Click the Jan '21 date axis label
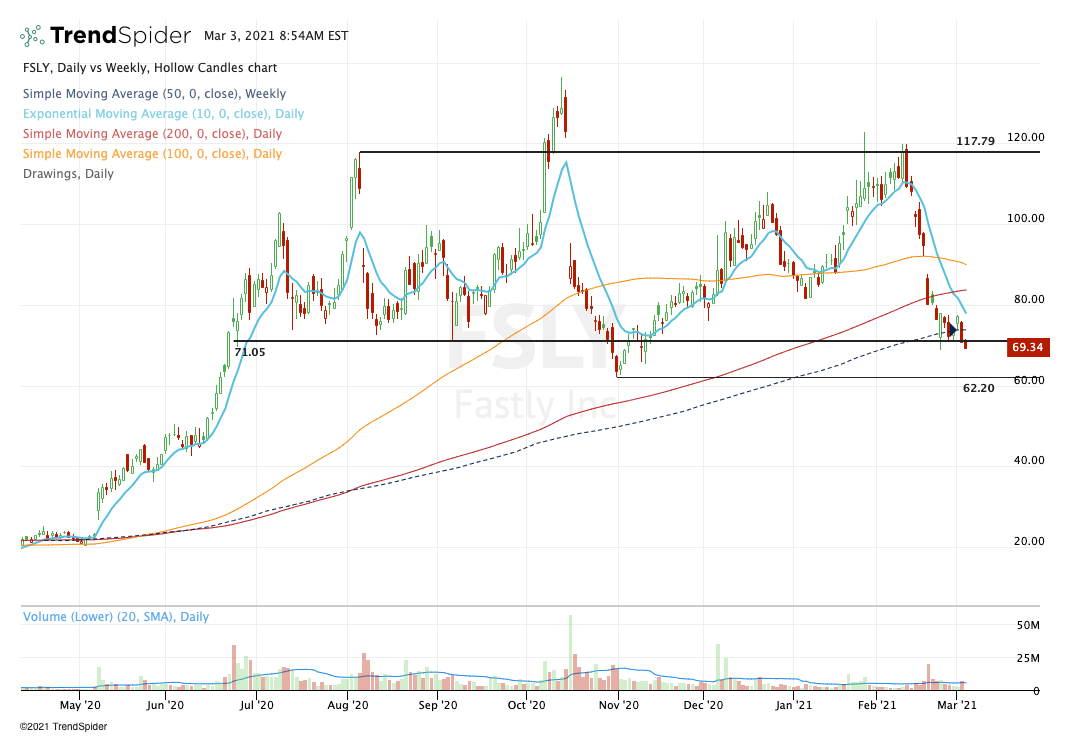The height and width of the screenshot is (736, 1070). pos(794,705)
